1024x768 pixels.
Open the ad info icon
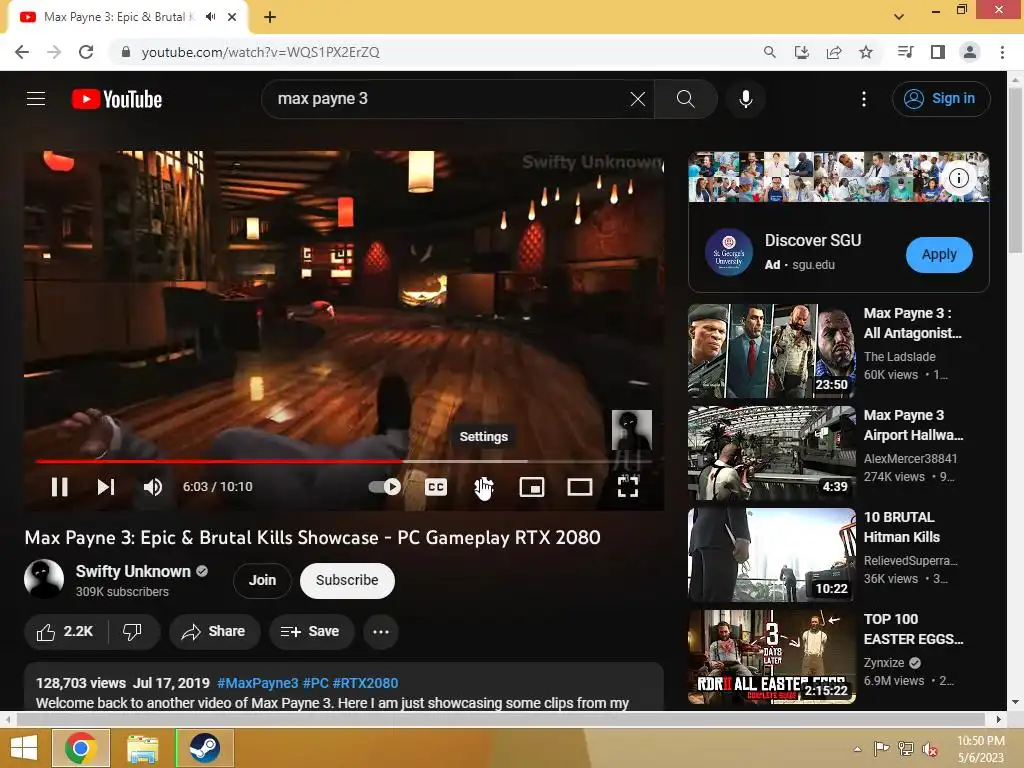(959, 178)
